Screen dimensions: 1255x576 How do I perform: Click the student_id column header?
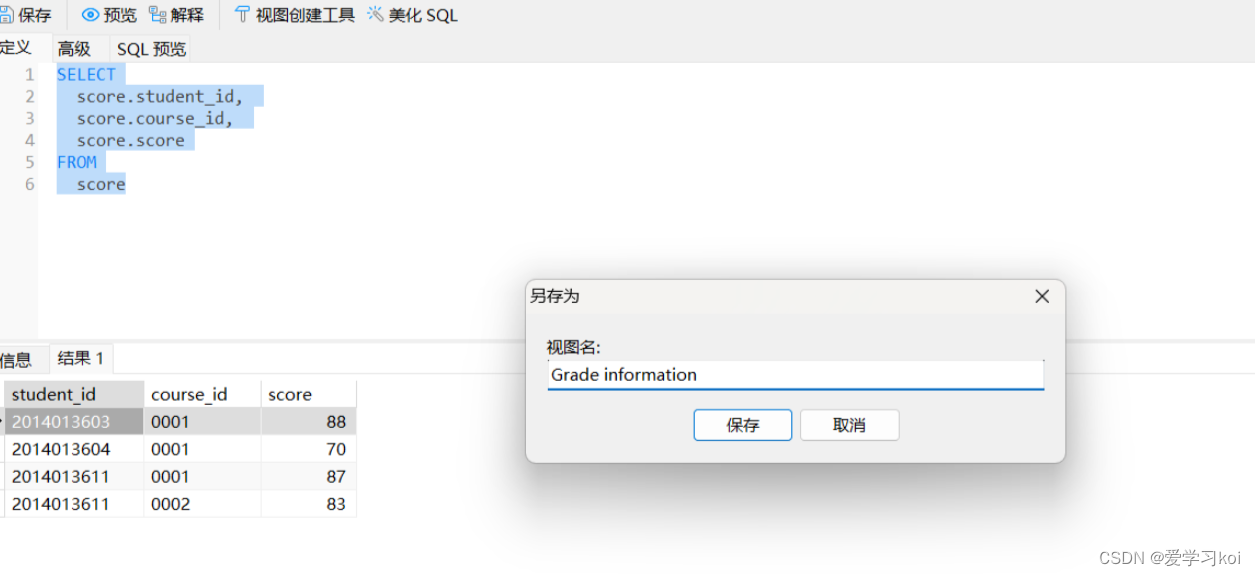click(x=74, y=394)
